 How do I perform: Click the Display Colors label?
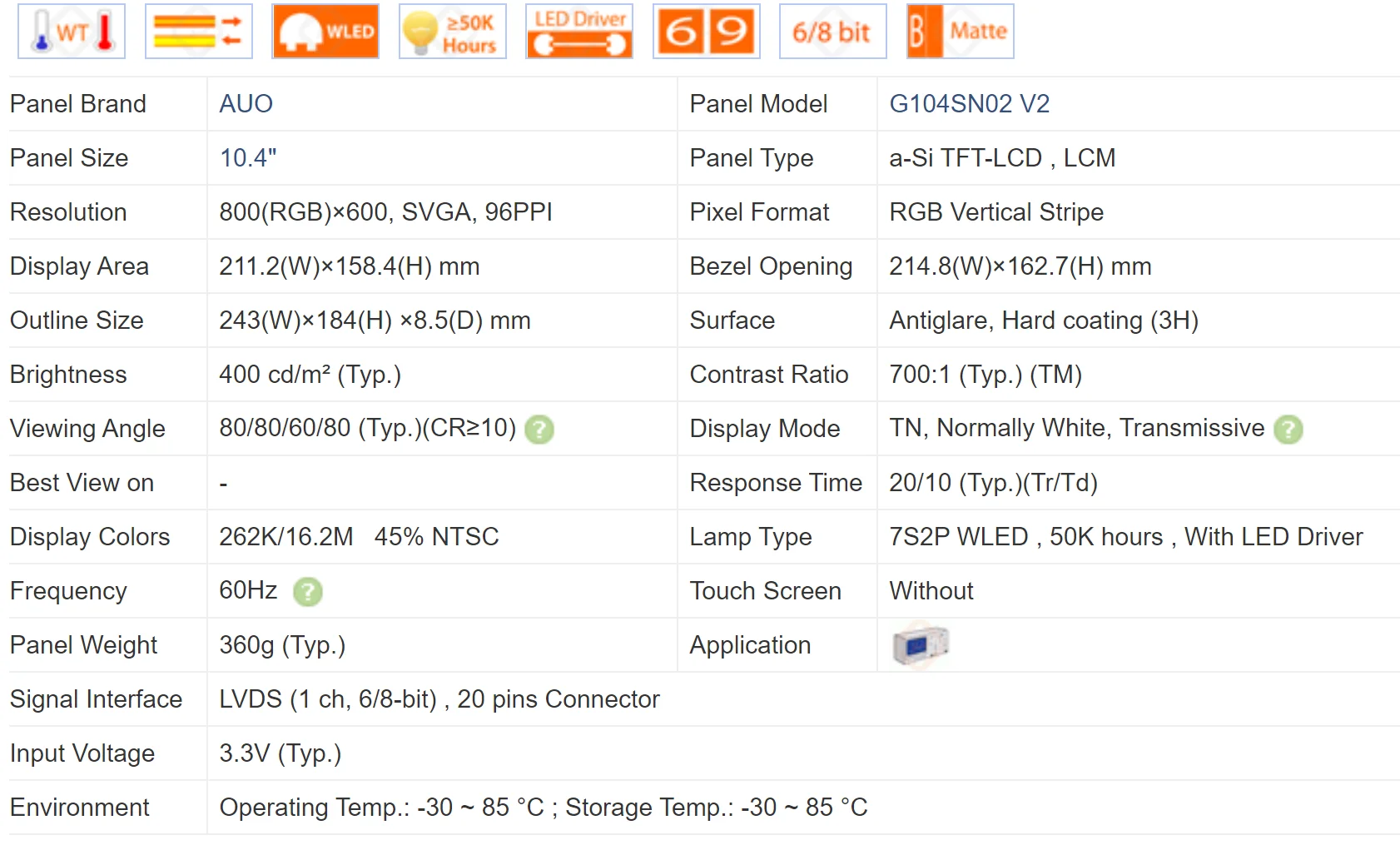click(x=90, y=537)
